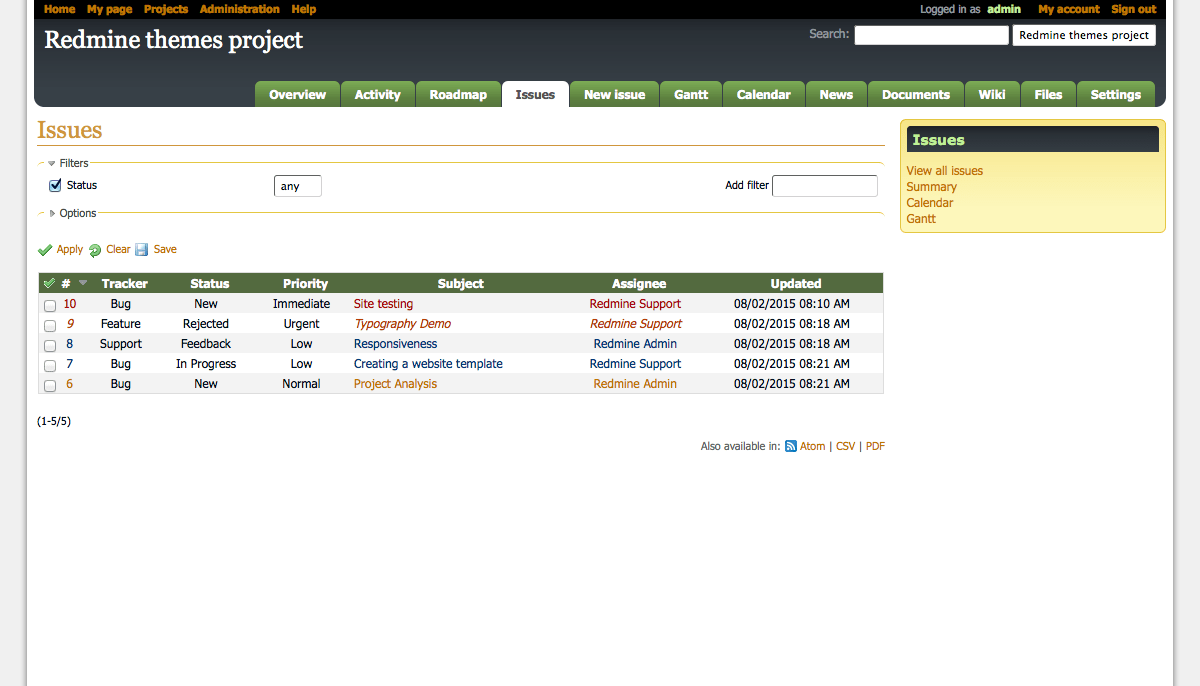Image resolution: width=1200 pixels, height=686 pixels.
Task: Click assignee Redmine Admin for issue 8
Action: (x=635, y=344)
